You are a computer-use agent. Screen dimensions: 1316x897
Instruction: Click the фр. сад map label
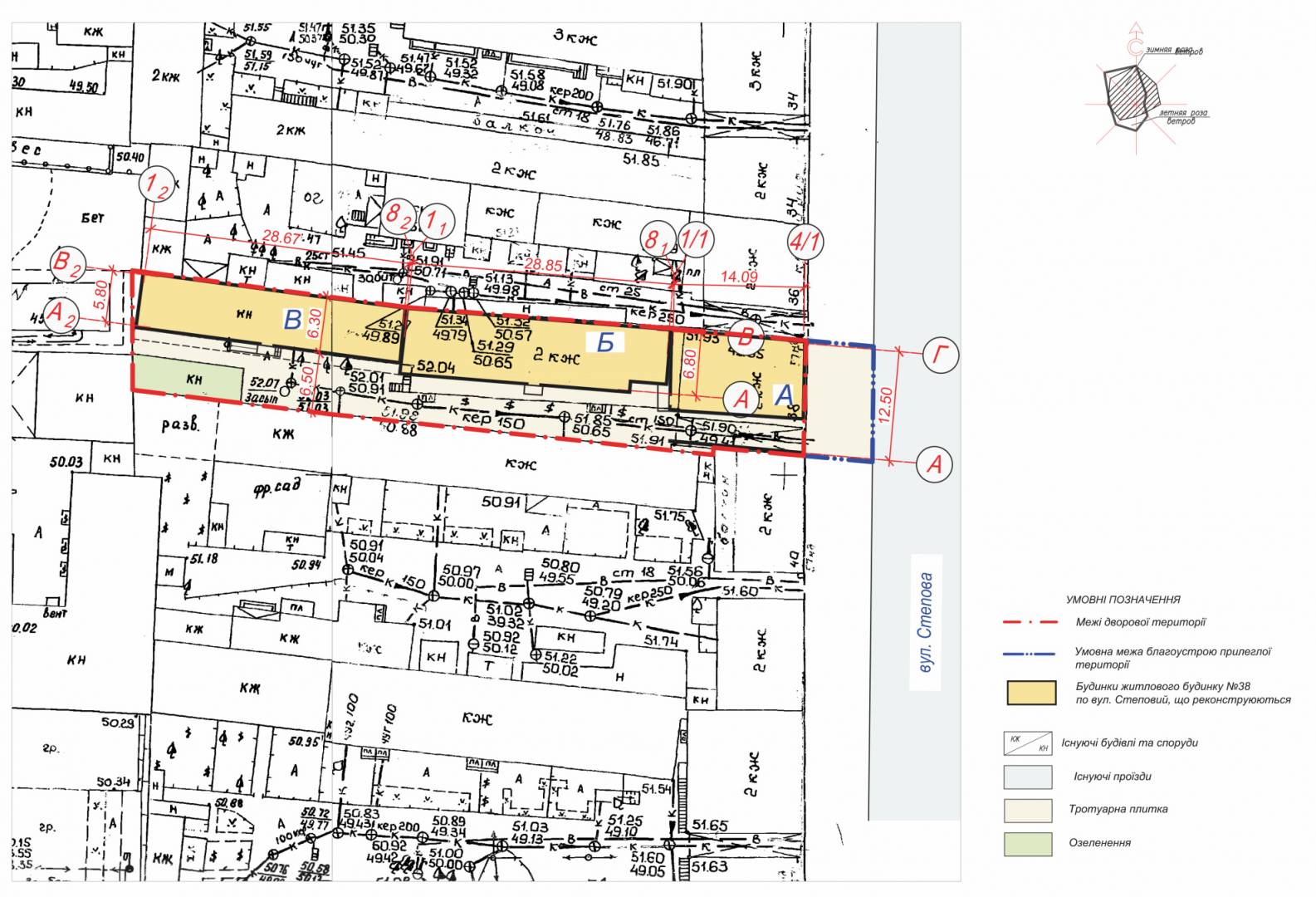point(277,487)
